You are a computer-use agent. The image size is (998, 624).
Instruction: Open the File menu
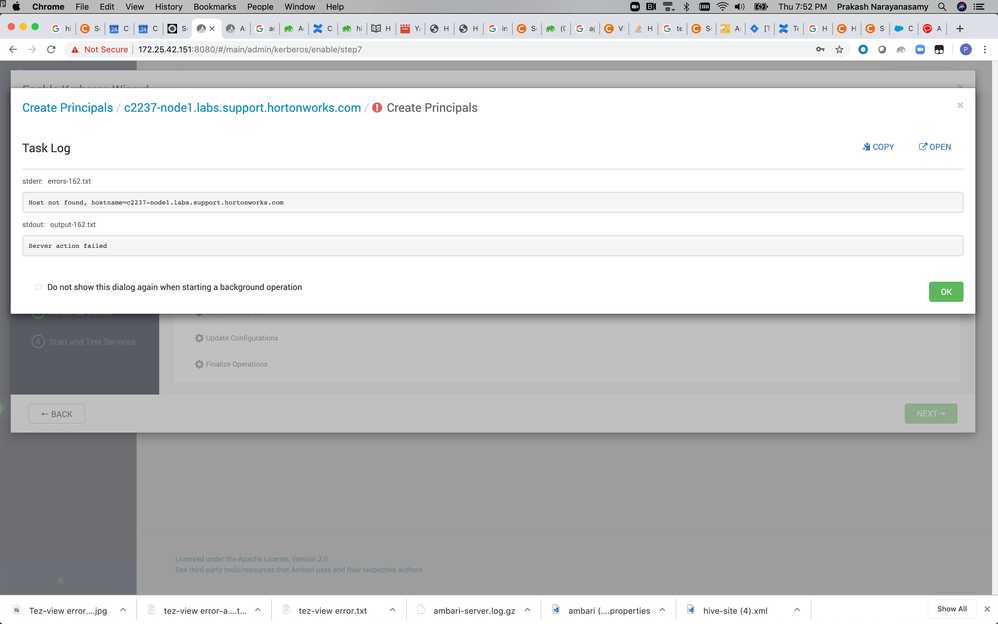pos(82,6)
